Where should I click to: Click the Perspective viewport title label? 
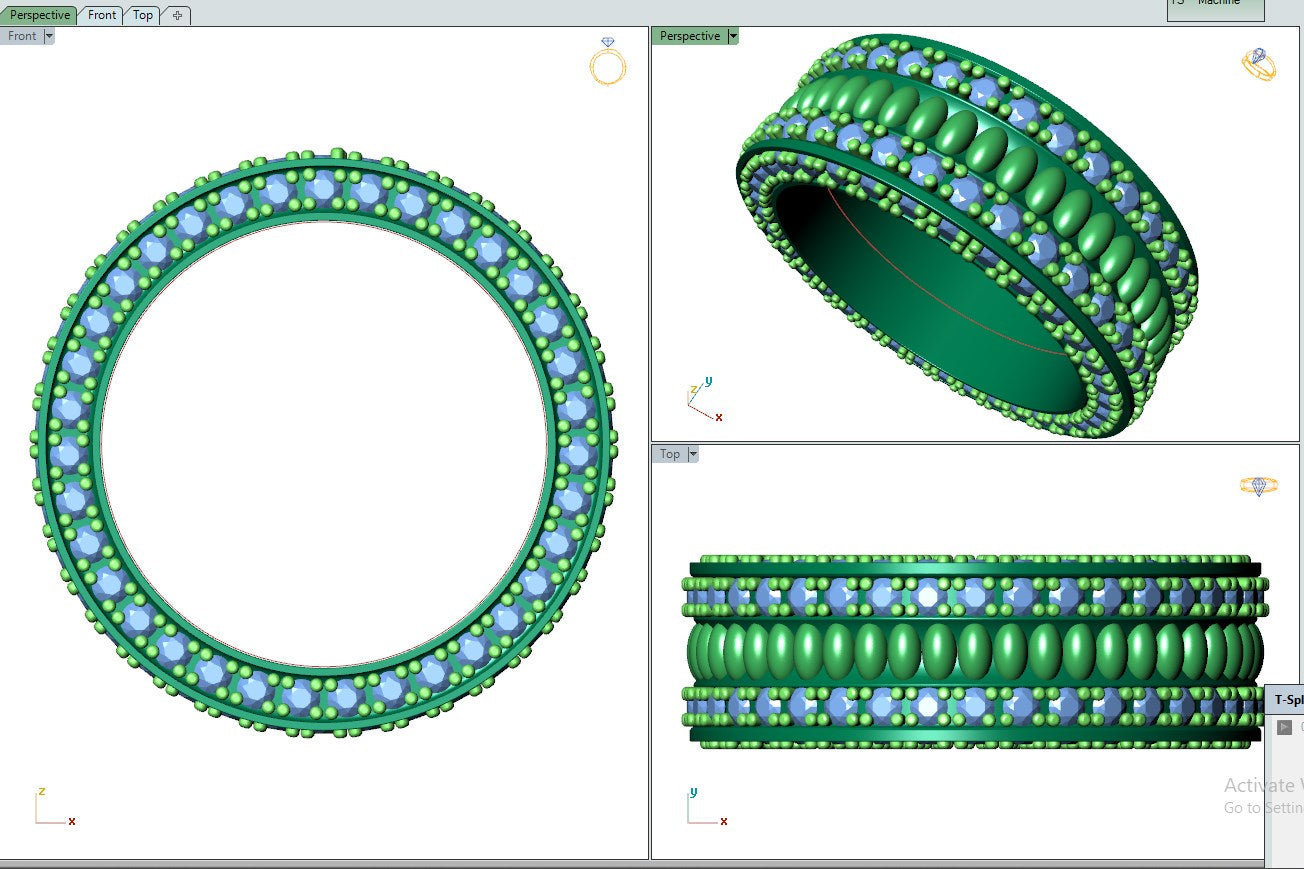pyautogui.click(x=689, y=36)
